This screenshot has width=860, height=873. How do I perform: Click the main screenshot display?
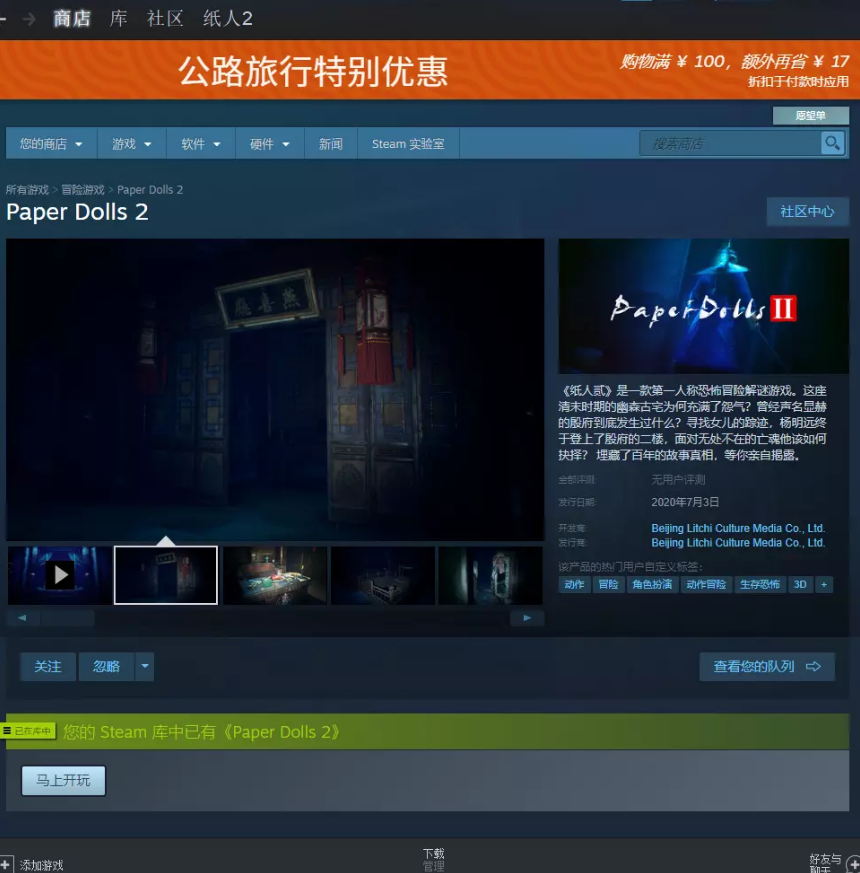(x=275, y=390)
